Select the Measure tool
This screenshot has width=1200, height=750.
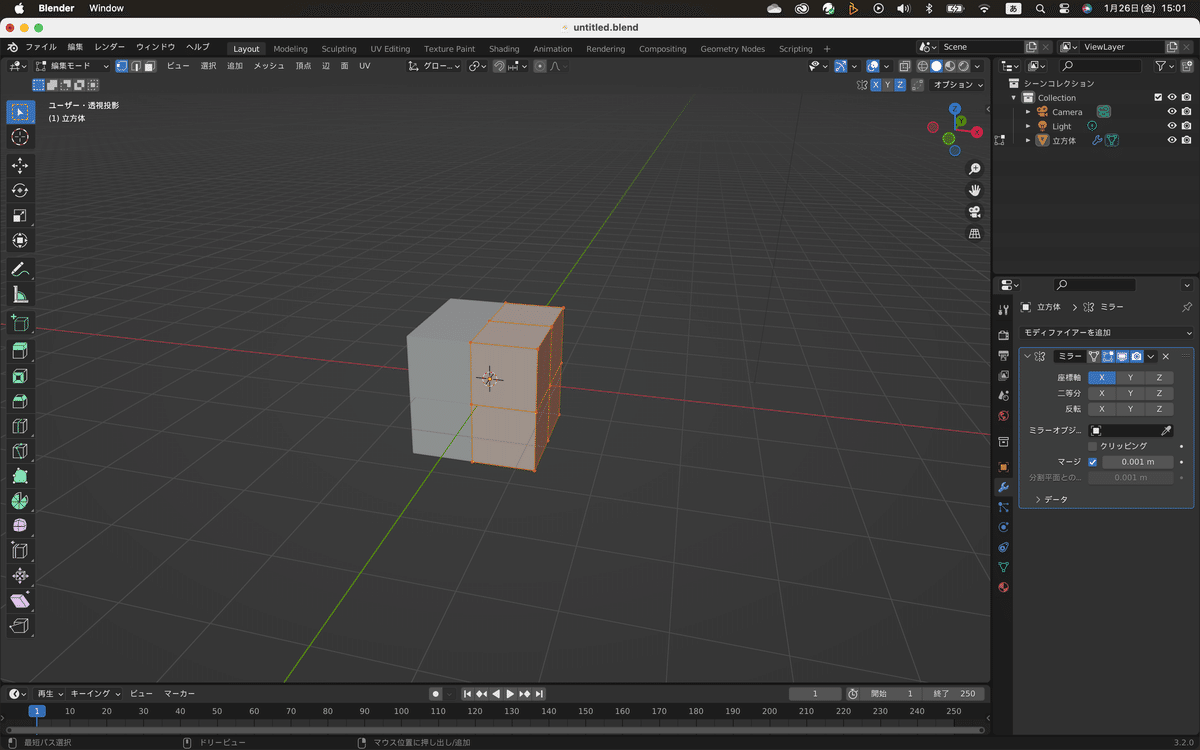(20, 295)
